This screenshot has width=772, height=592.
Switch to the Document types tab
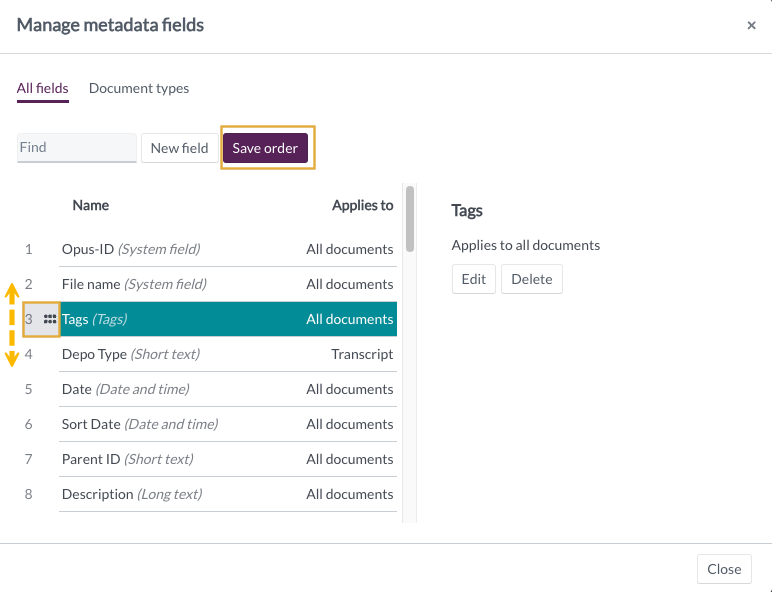[139, 88]
